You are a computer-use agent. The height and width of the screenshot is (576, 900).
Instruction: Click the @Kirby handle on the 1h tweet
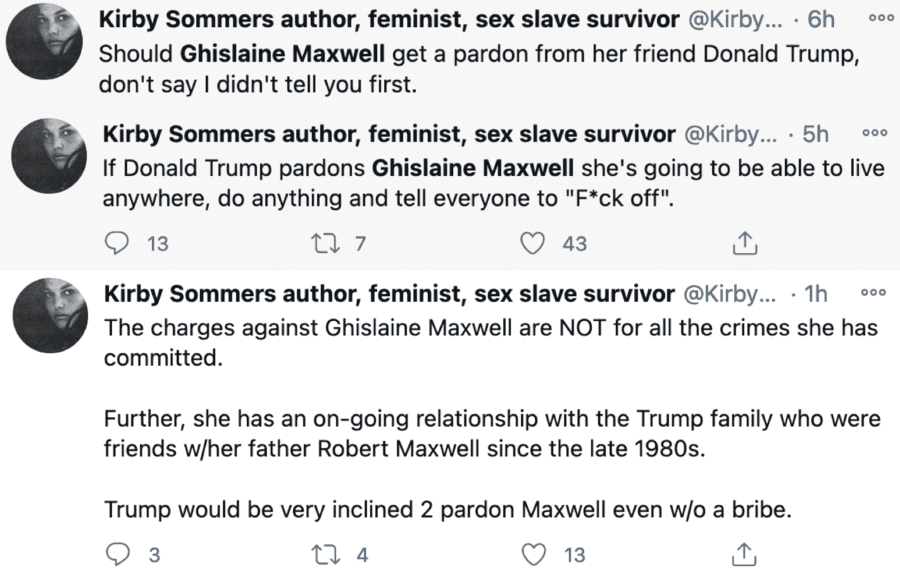coord(728,294)
